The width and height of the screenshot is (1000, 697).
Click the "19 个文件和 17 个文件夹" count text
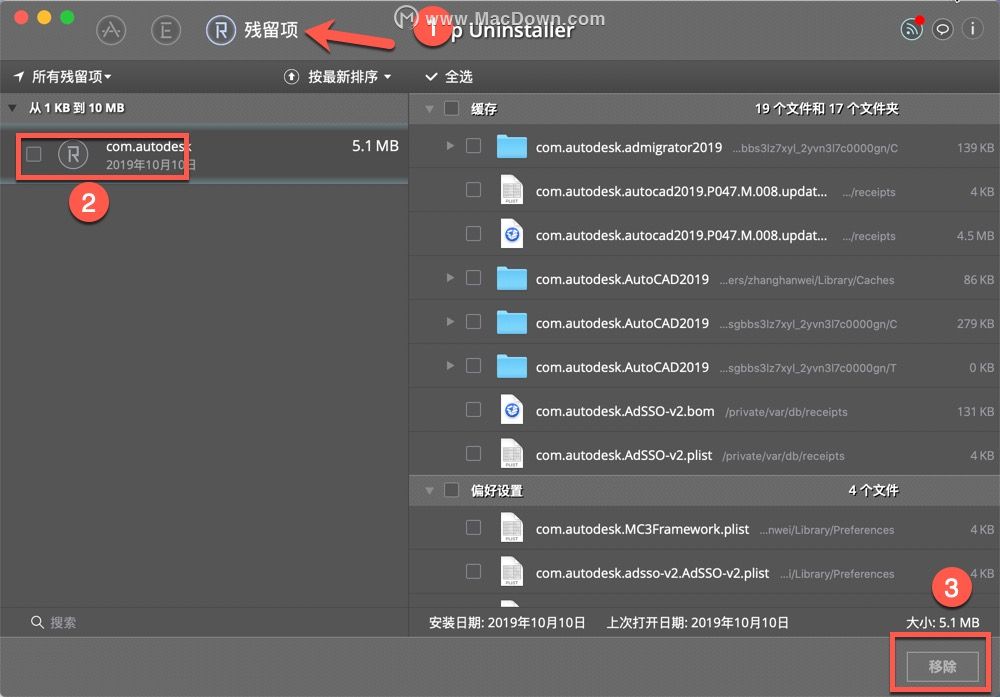coord(827,109)
